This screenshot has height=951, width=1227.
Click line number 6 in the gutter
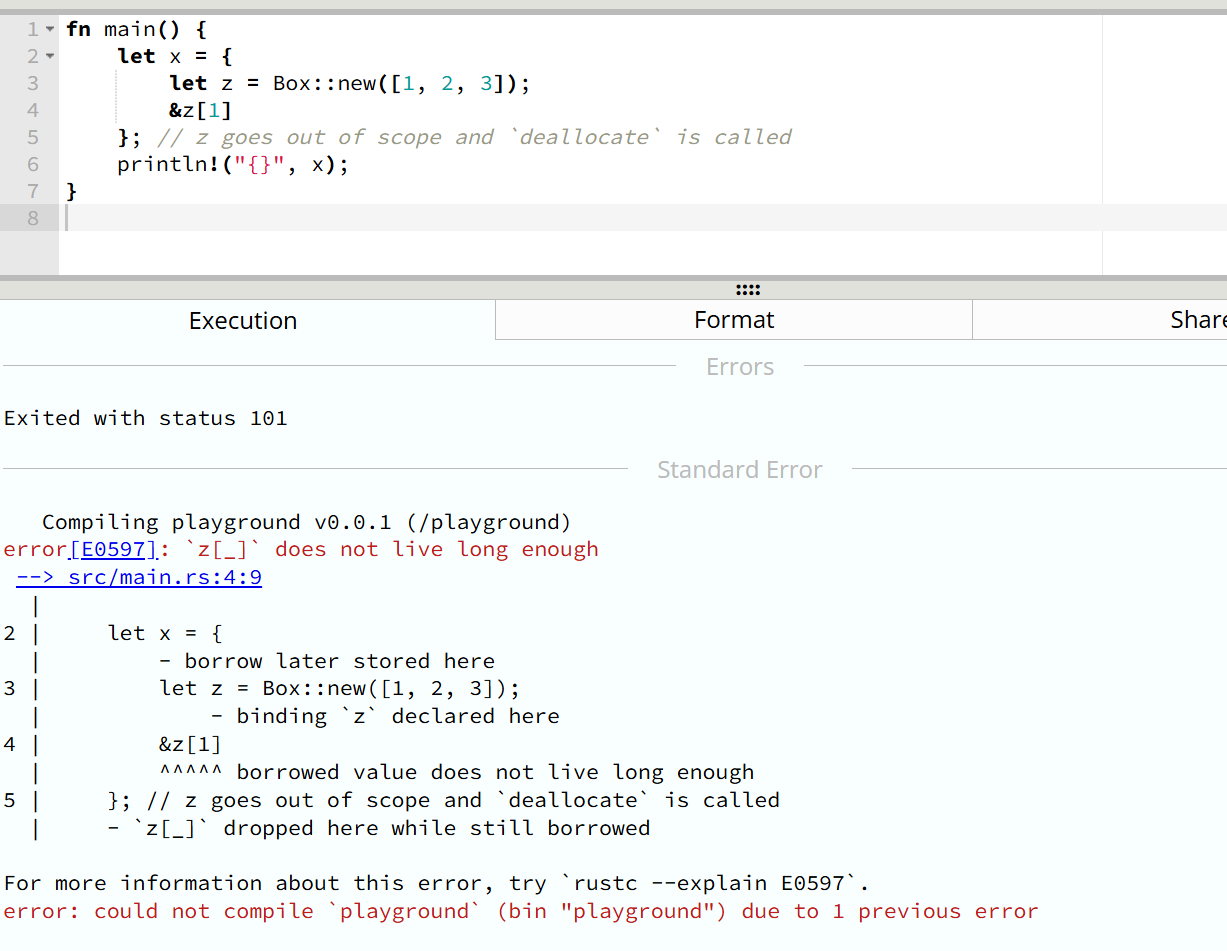tap(33, 165)
